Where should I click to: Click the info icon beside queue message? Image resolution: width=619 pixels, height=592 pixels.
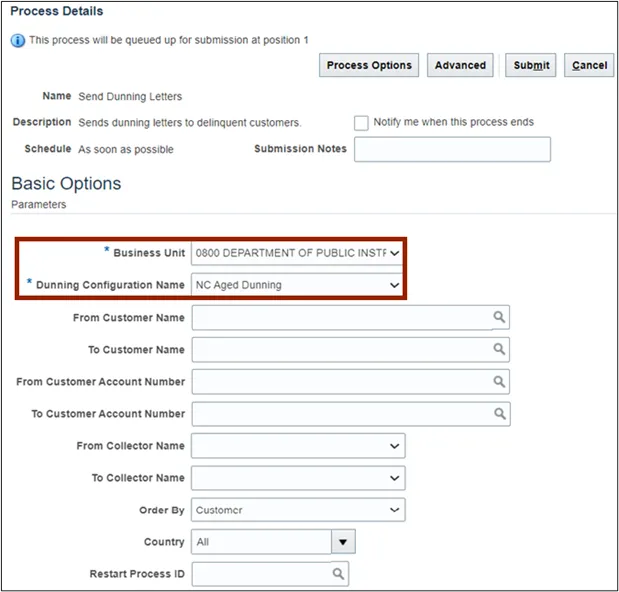(17, 40)
